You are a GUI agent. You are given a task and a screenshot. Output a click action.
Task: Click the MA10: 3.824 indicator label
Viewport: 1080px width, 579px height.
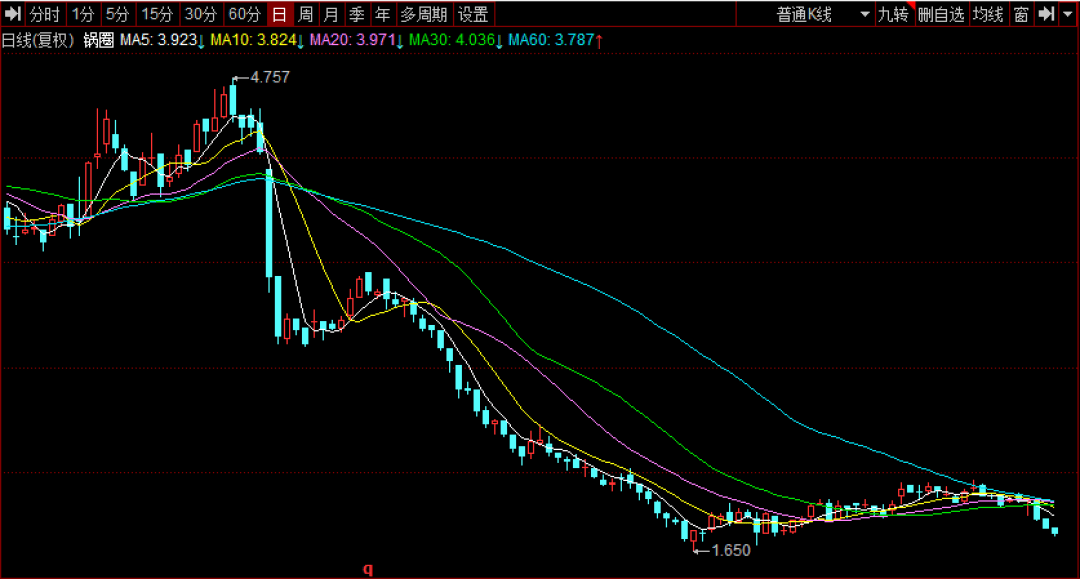click(258, 40)
